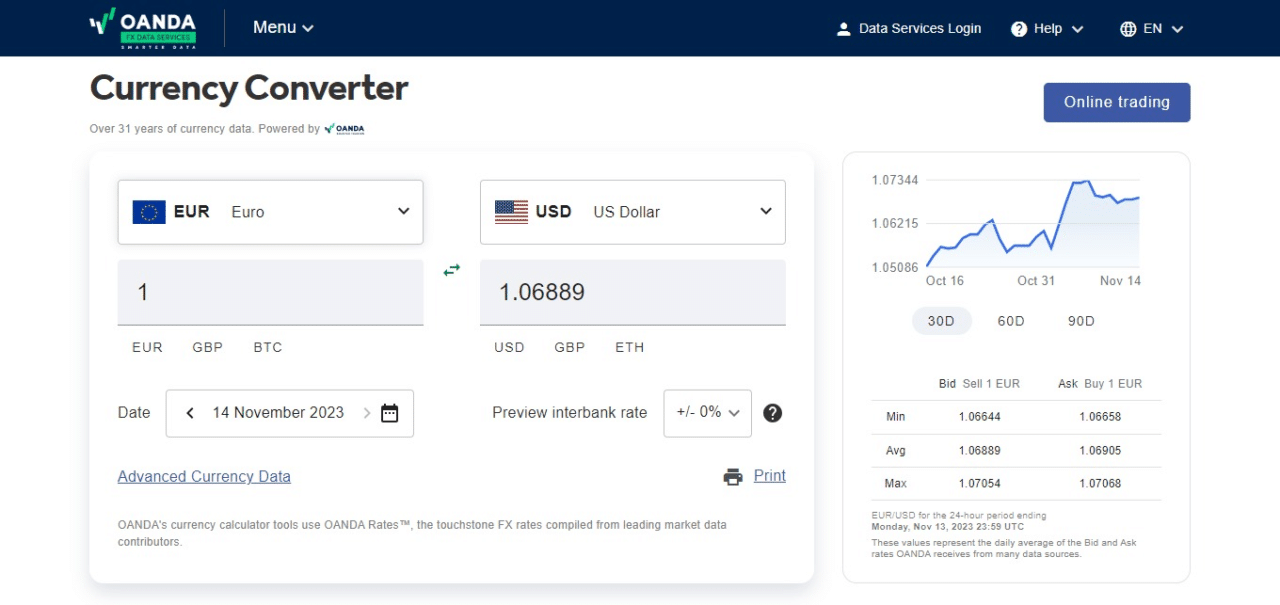This screenshot has width=1280, height=605.
Task: Open the USD US Dollar currency dropdown
Action: point(633,212)
